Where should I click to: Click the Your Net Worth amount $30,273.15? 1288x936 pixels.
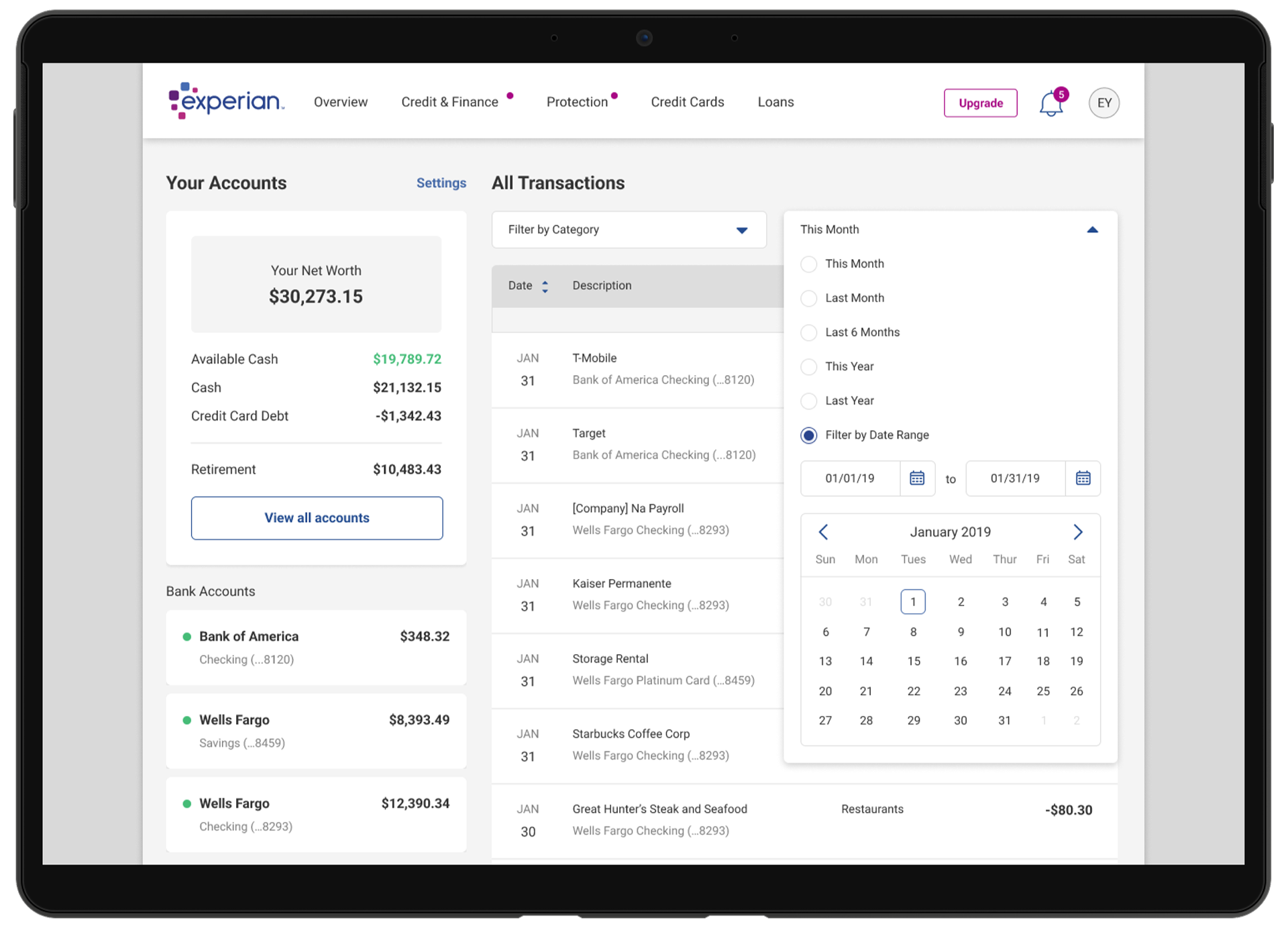(x=316, y=297)
